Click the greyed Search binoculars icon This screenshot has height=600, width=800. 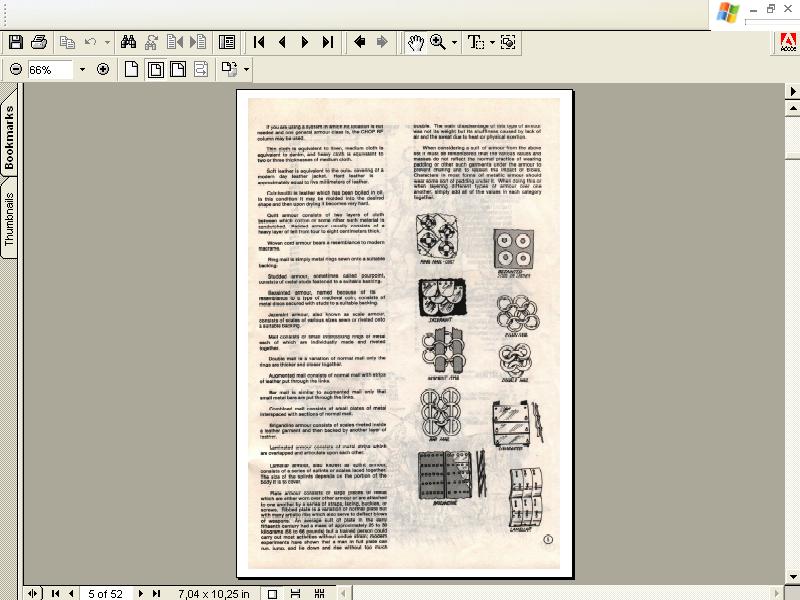click(x=151, y=42)
